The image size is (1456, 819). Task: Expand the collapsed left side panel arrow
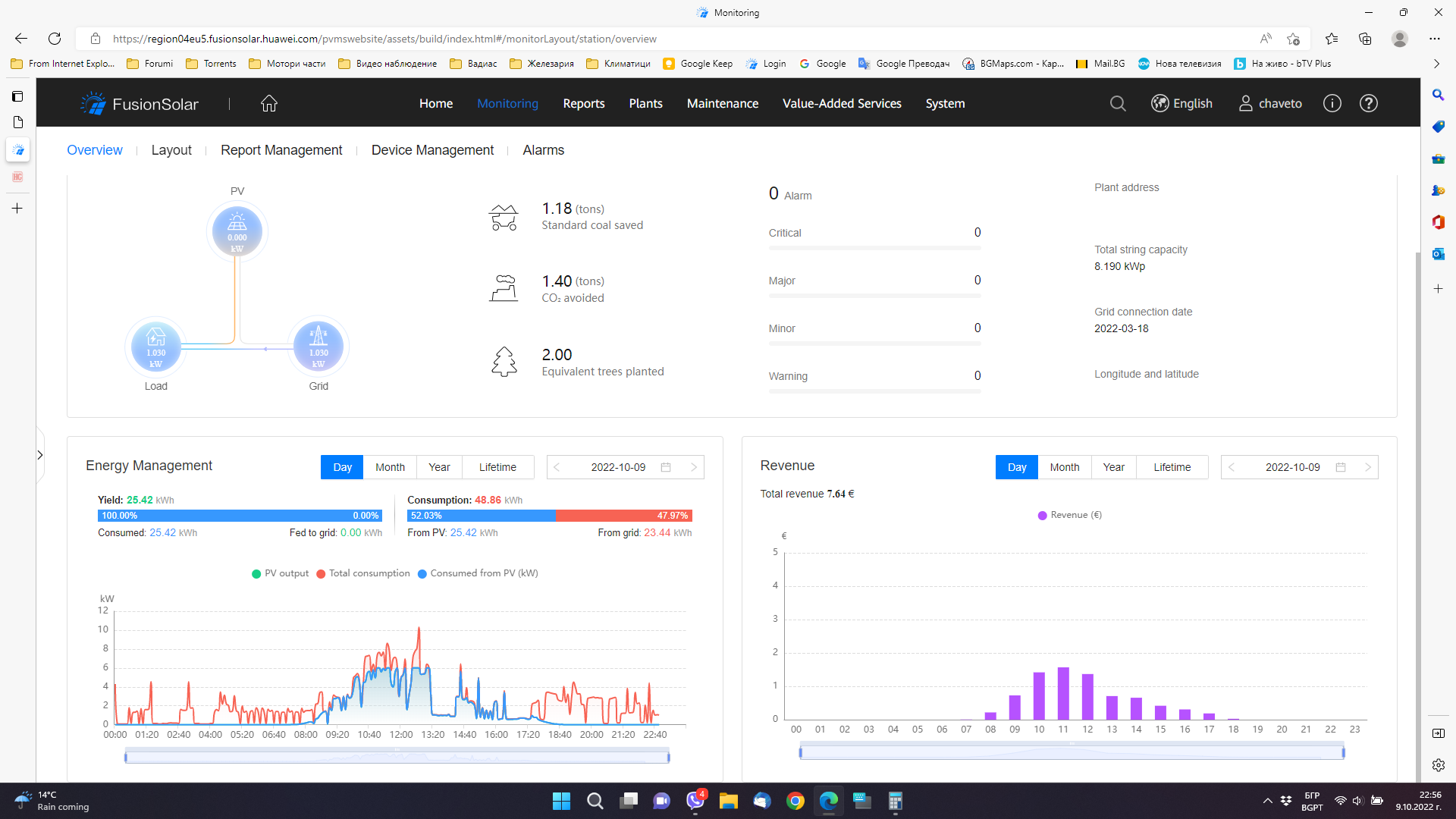pos(40,455)
